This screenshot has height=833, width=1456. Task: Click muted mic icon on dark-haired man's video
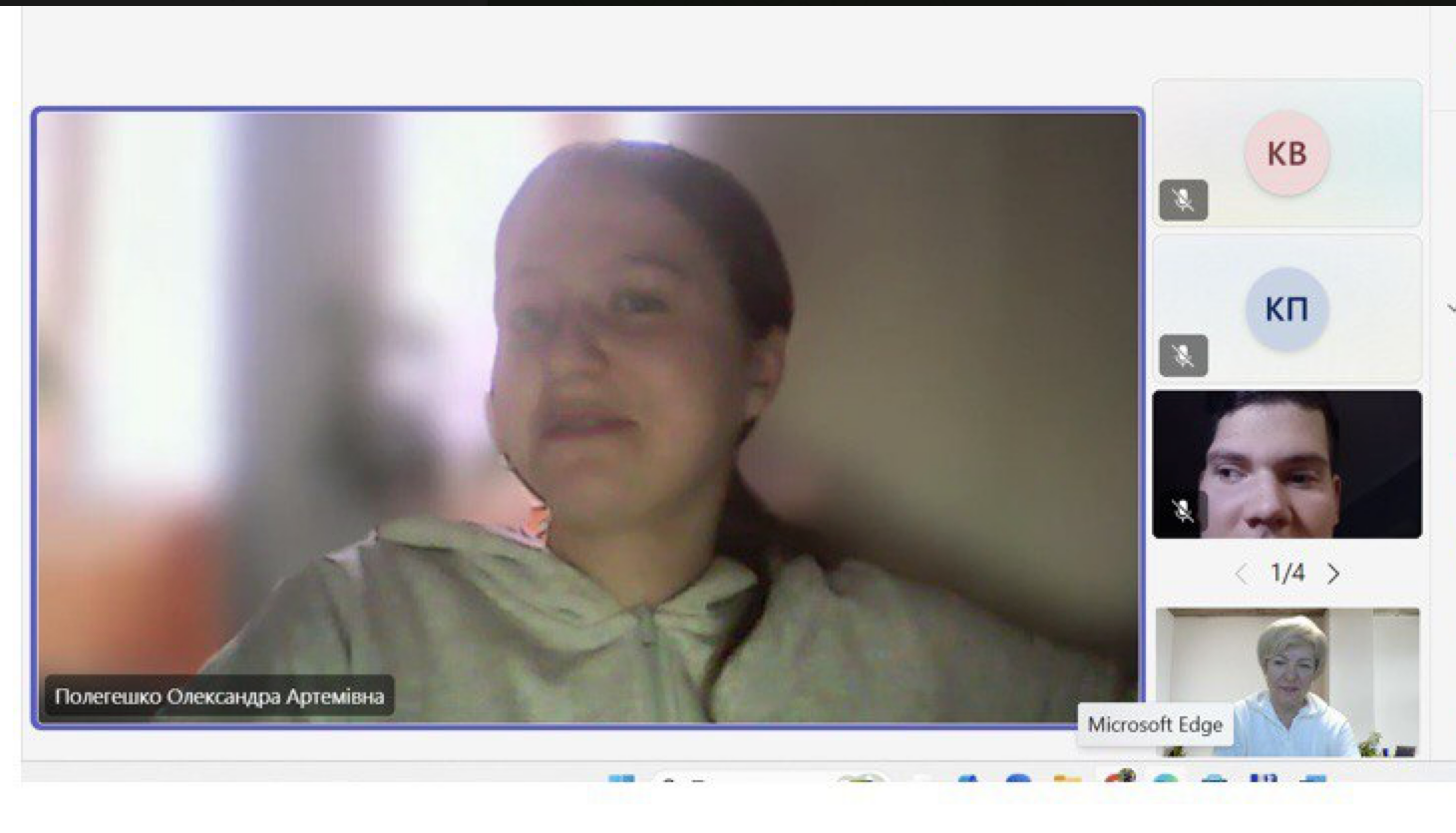tap(1183, 511)
